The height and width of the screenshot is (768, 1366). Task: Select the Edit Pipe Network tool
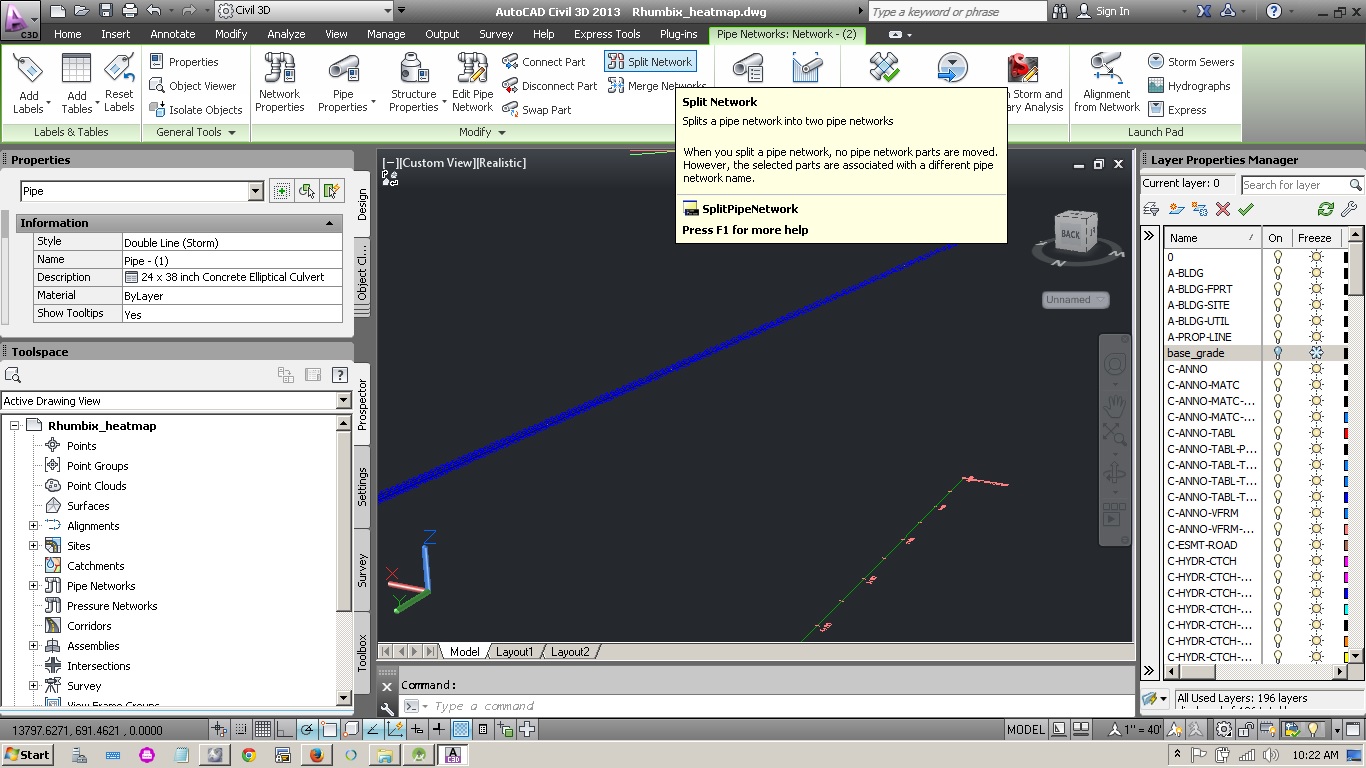click(x=471, y=82)
